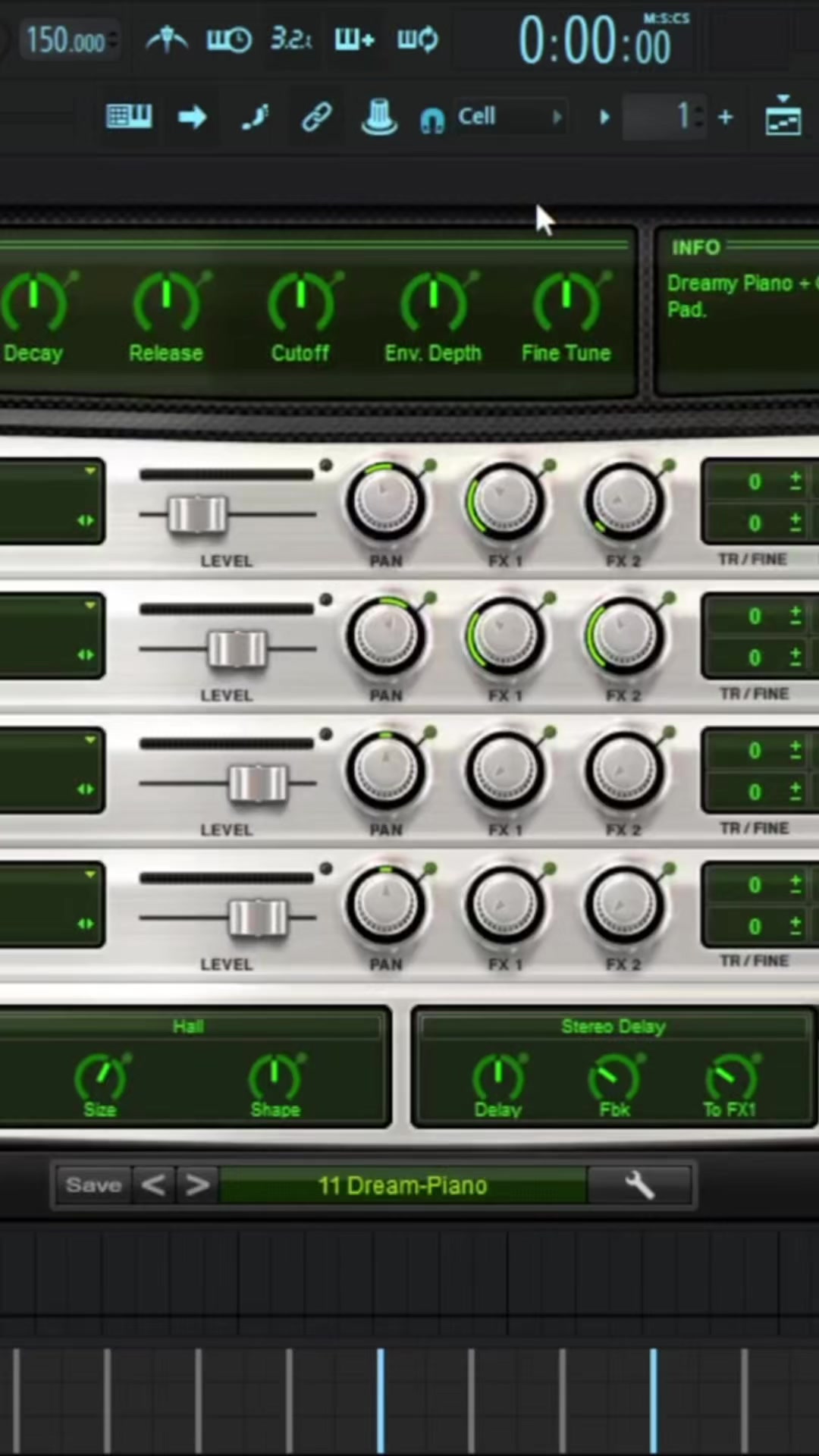Image resolution: width=819 pixels, height=1456 pixels.
Task: Click first layer FX 2 knob
Action: [x=624, y=502]
